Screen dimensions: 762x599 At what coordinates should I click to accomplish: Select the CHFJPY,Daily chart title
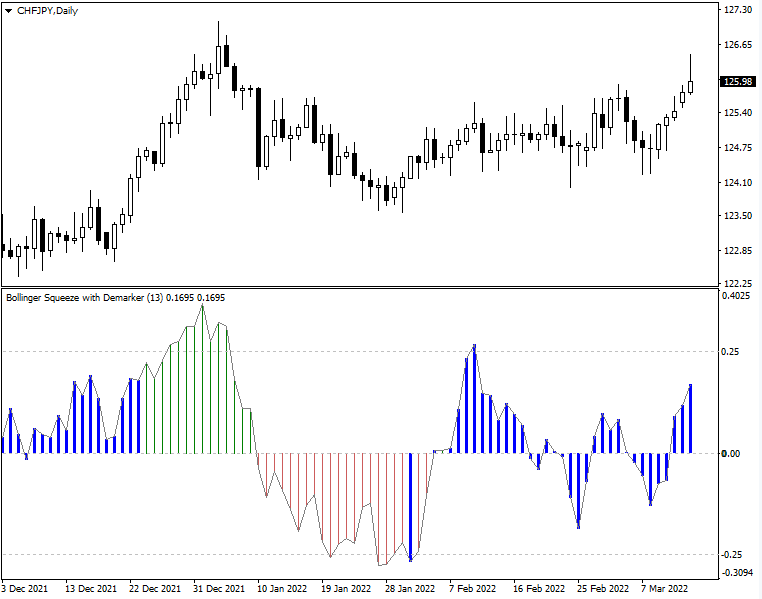[x=48, y=11]
